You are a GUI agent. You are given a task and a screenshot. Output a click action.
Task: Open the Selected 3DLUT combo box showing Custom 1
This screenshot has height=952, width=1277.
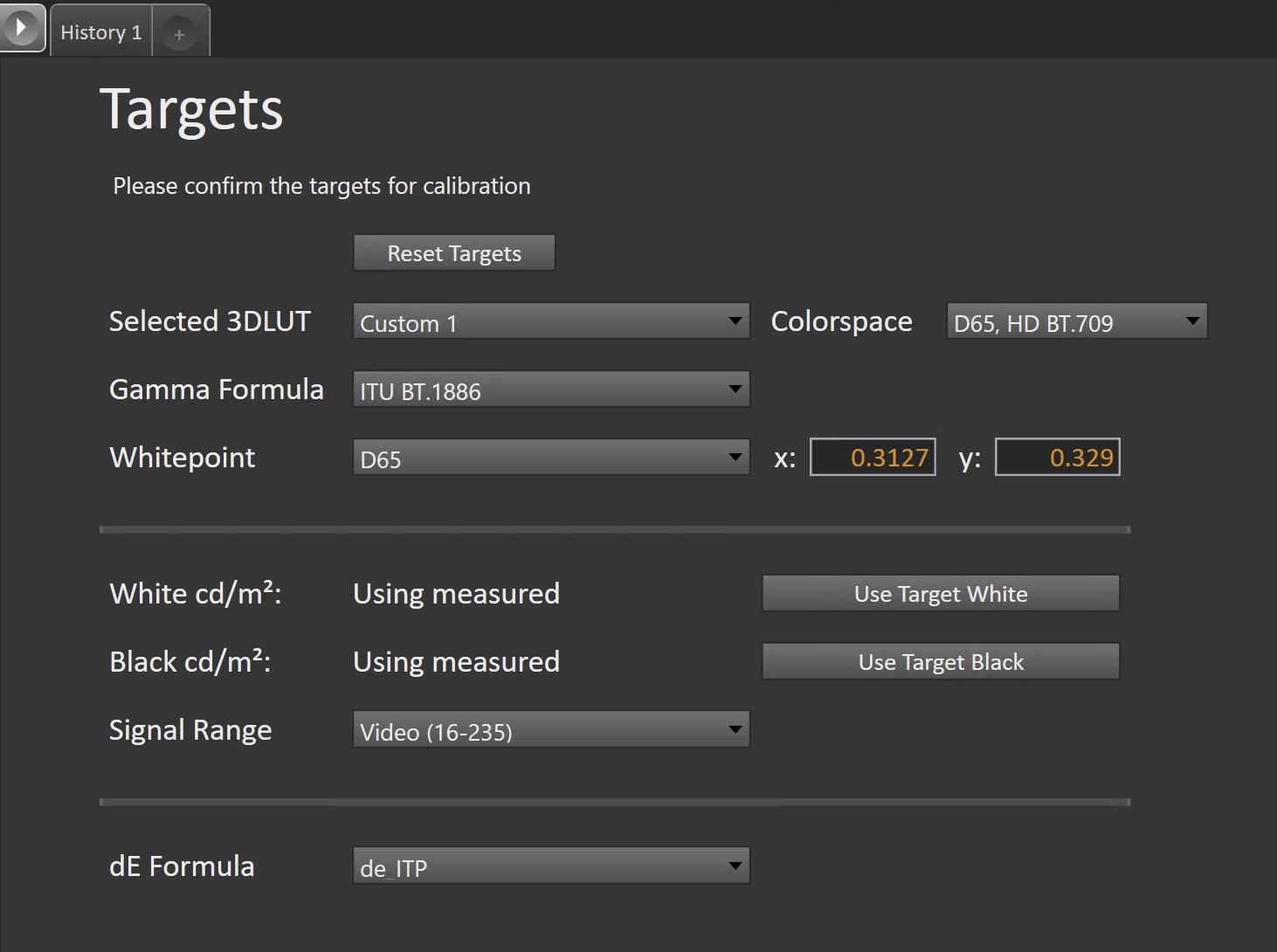tap(537, 321)
